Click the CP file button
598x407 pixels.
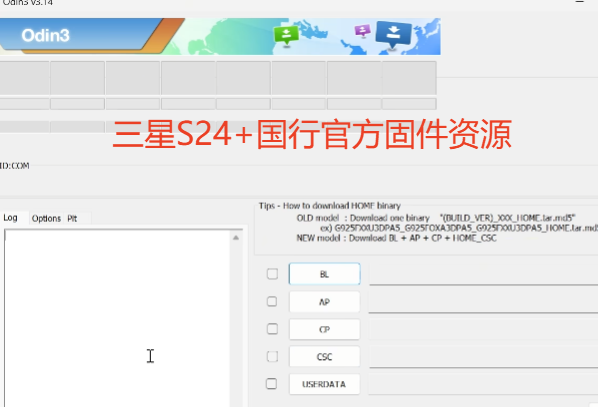(x=325, y=329)
